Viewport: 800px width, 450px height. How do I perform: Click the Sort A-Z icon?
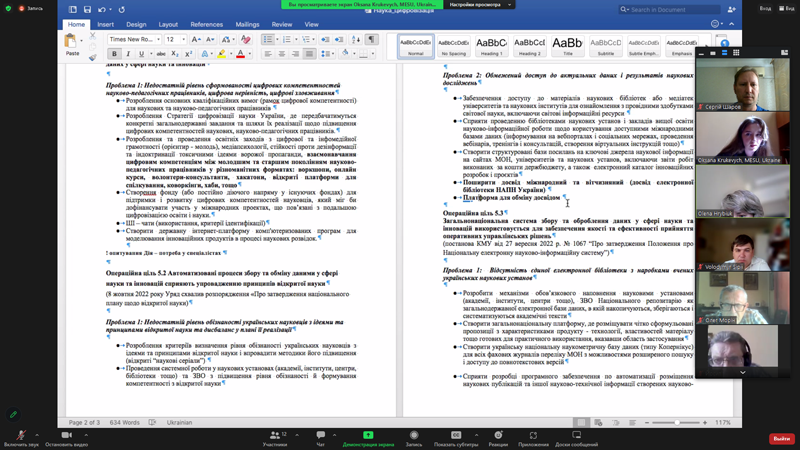click(356, 39)
